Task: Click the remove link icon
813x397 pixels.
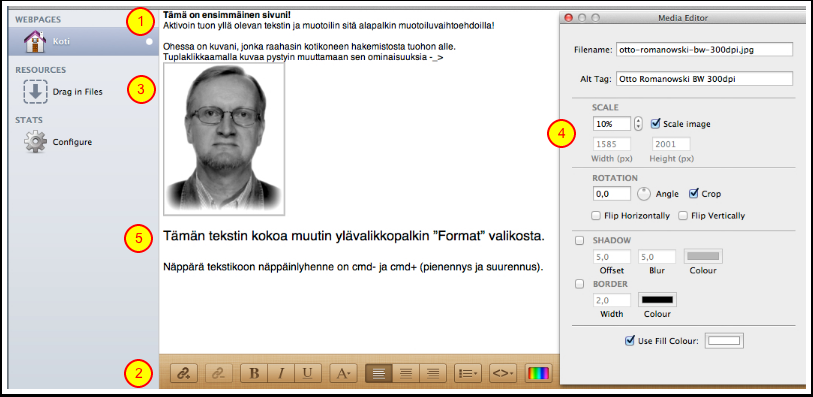Action: pyautogui.click(x=219, y=373)
